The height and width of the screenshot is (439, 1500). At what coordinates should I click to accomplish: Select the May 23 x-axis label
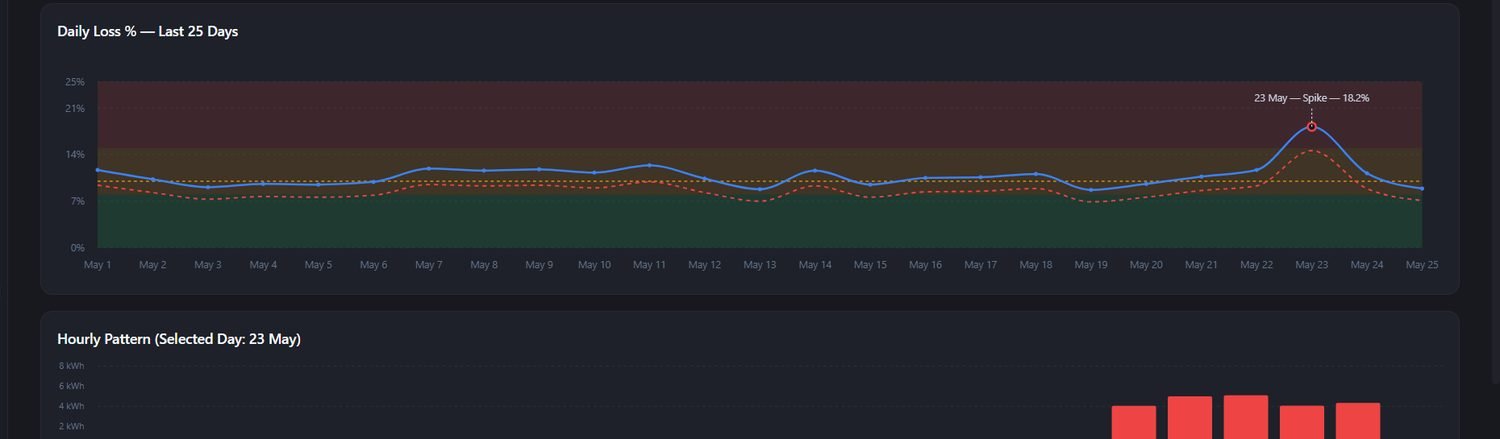1312,265
